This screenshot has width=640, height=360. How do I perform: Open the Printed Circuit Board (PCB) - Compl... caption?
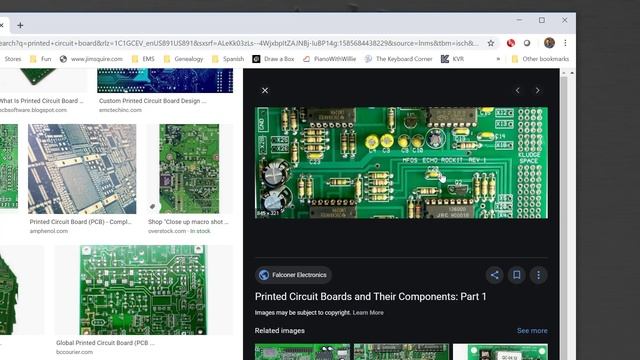[80, 222]
